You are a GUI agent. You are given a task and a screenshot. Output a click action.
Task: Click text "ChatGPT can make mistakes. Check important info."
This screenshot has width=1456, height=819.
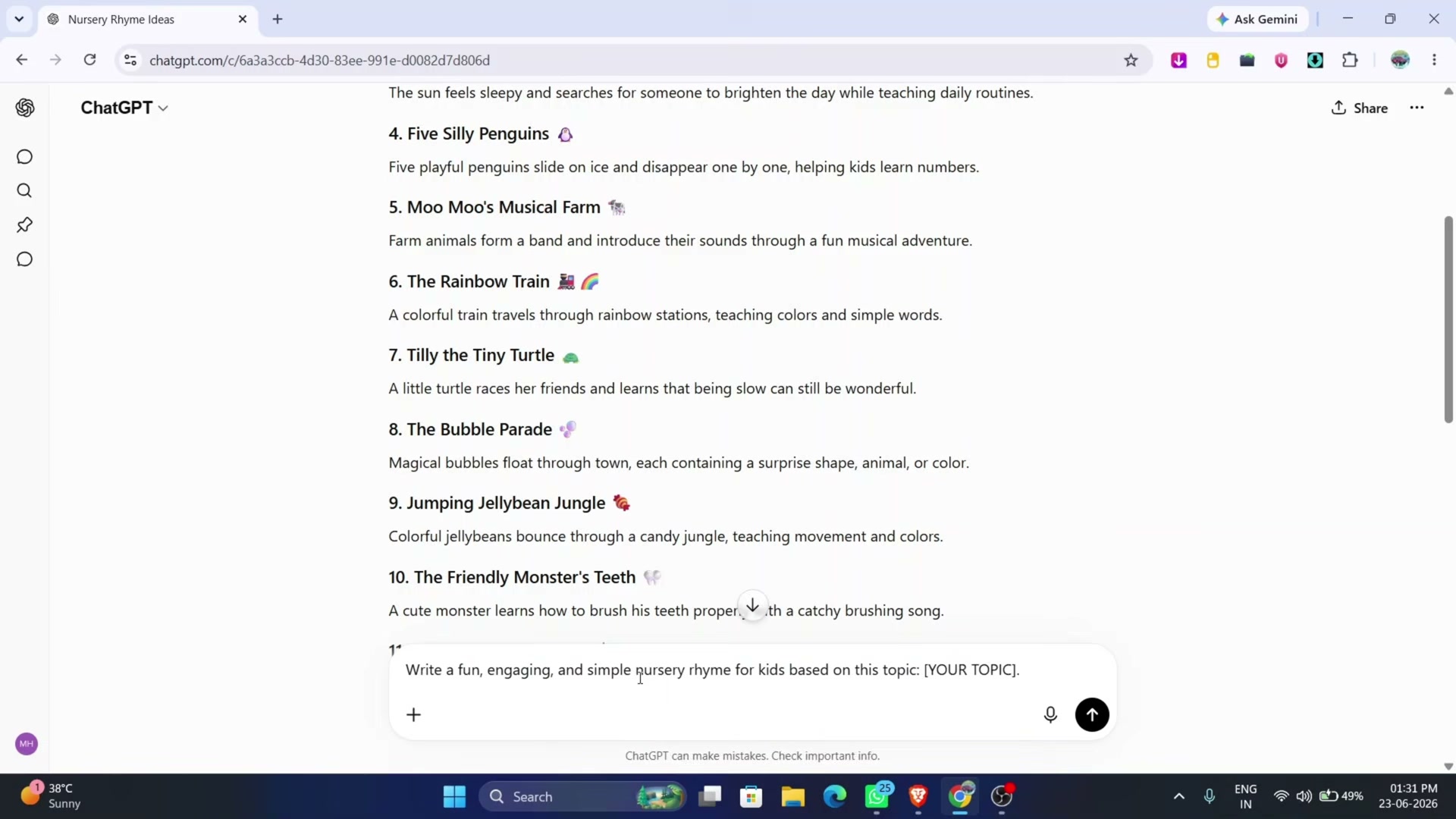click(752, 756)
